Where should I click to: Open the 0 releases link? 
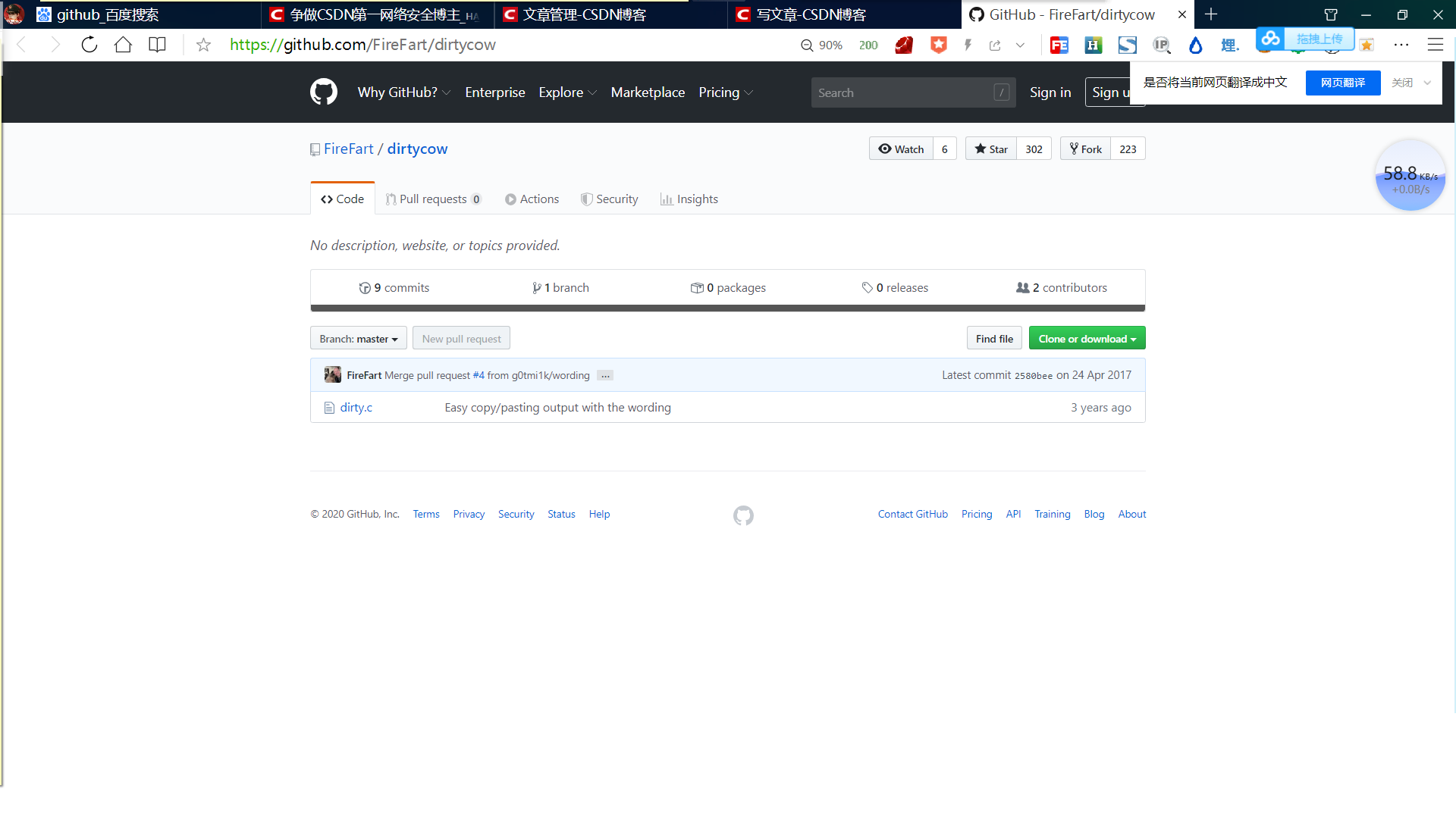(895, 287)
